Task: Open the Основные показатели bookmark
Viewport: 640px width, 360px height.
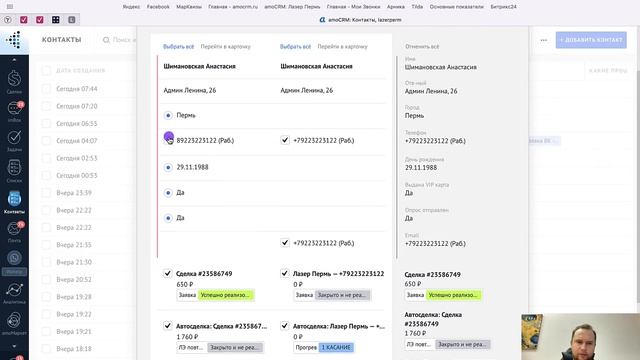Action: (456, 7)
